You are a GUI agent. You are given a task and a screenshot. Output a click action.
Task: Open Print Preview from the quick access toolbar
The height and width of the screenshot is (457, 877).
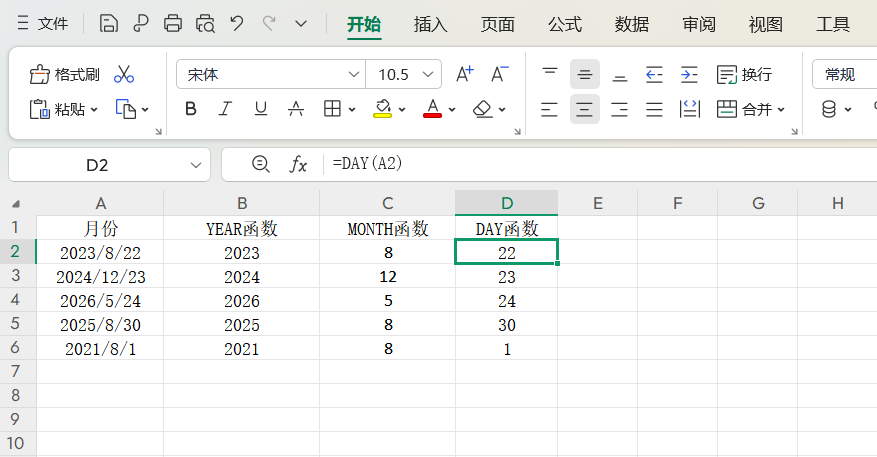click(205, 24)
